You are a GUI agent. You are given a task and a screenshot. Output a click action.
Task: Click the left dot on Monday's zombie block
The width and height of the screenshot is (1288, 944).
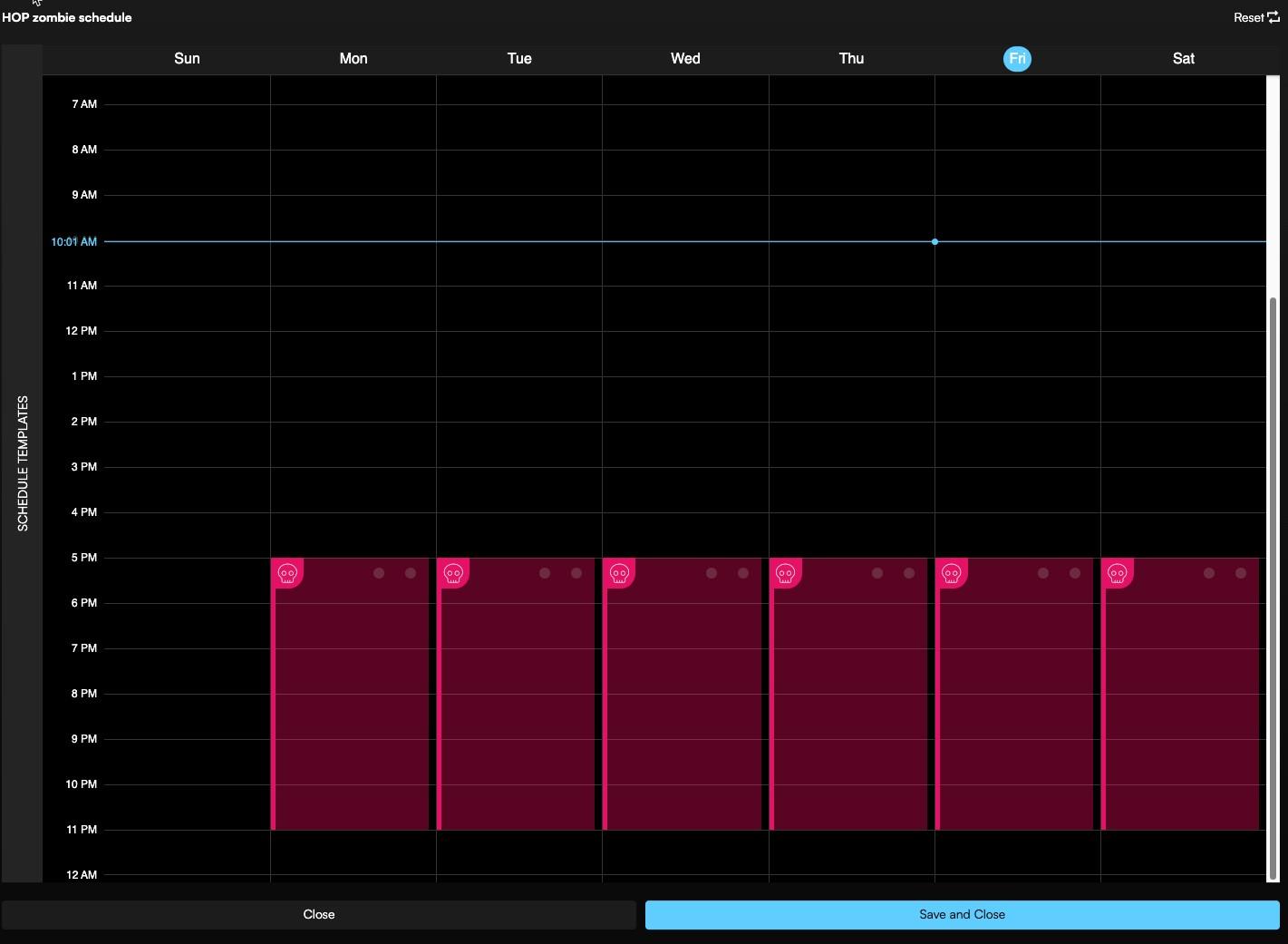coord(379,573)
